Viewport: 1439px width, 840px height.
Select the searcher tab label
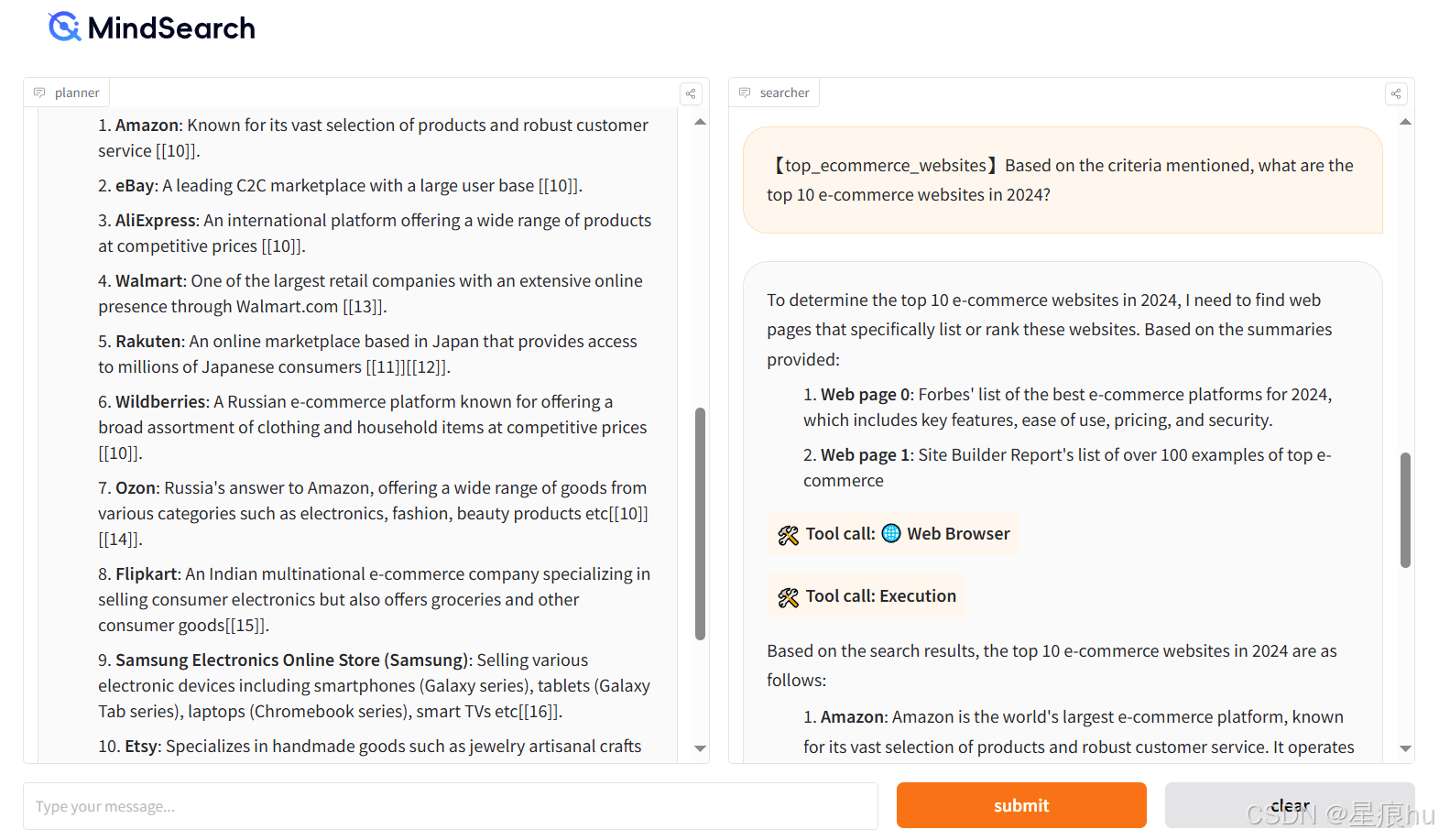[784, 93]
